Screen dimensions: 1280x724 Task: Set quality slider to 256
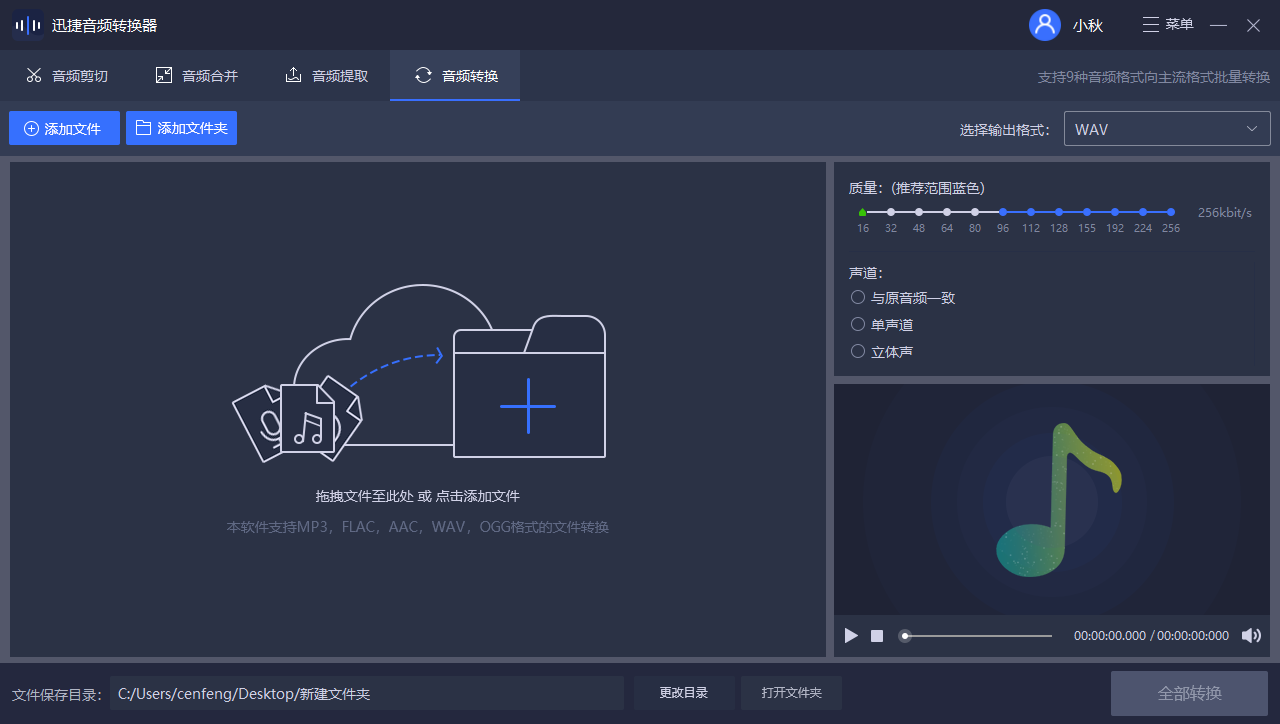click(1171, 212)
